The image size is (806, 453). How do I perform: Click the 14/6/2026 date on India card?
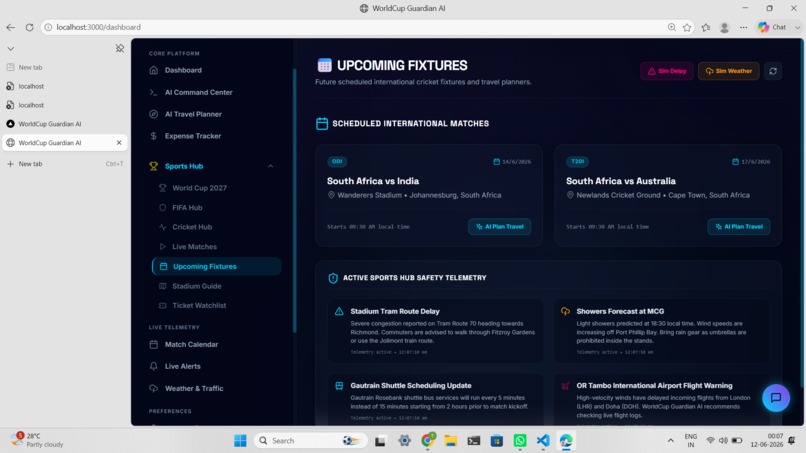pos(512,161)
